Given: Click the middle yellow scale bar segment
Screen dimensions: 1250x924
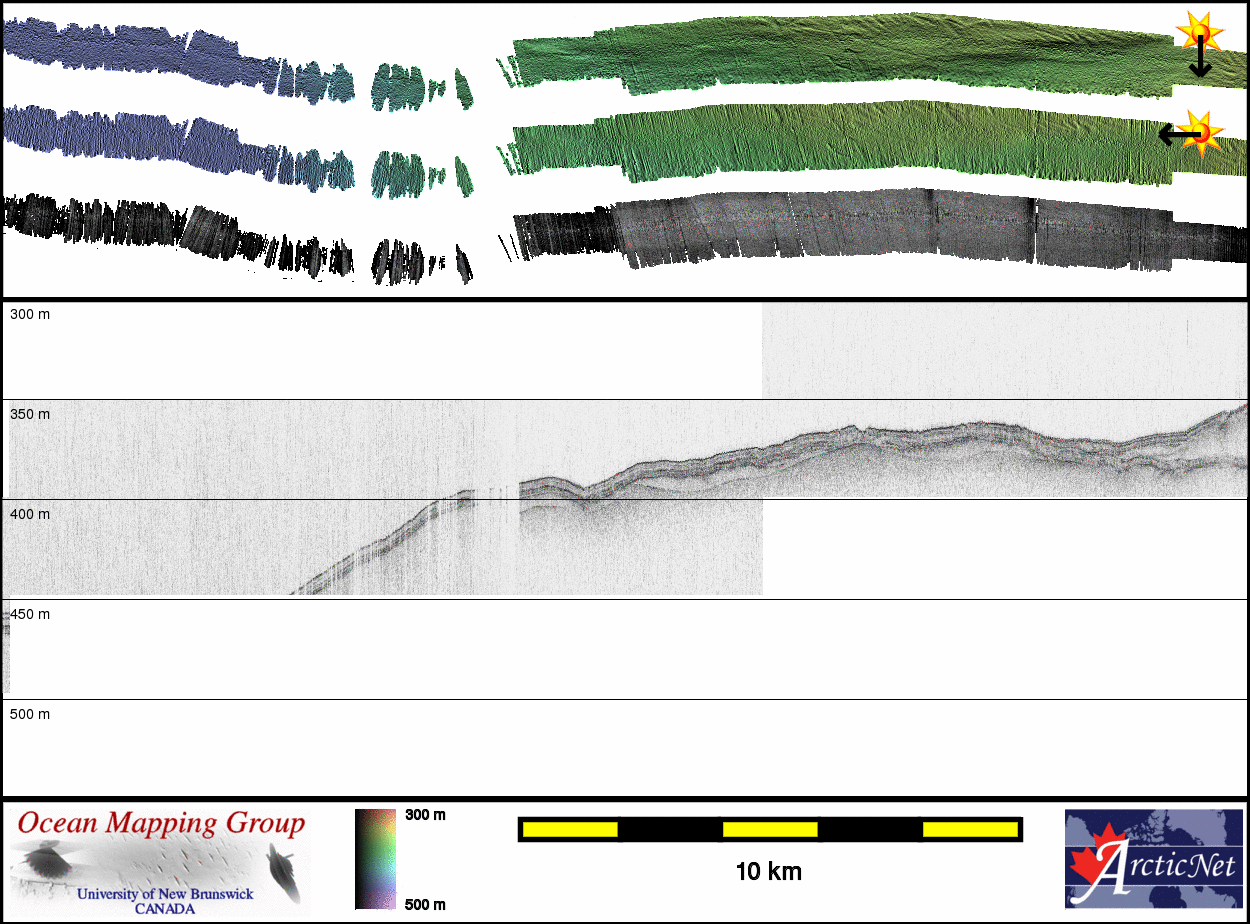Looking at the screenshot, I should [x=769, y=829].
